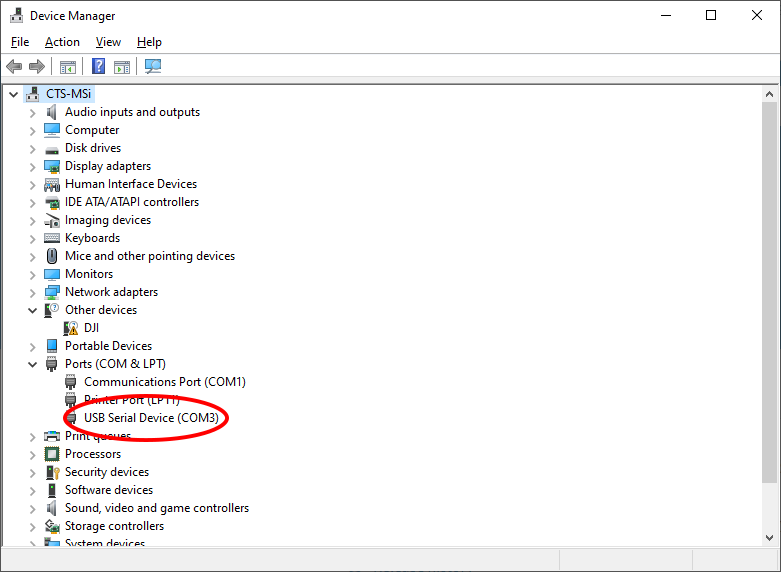Click the Mice and pointing devices icon
Viewport: 781px width, 572px height.
(x=52, y=256)
